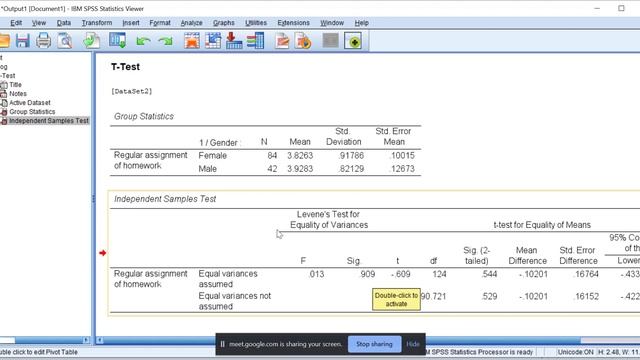Click outline pane scrollbar right arrow
Image resolution: width=640 pixels, height=360 pixels.
[86, 340]
